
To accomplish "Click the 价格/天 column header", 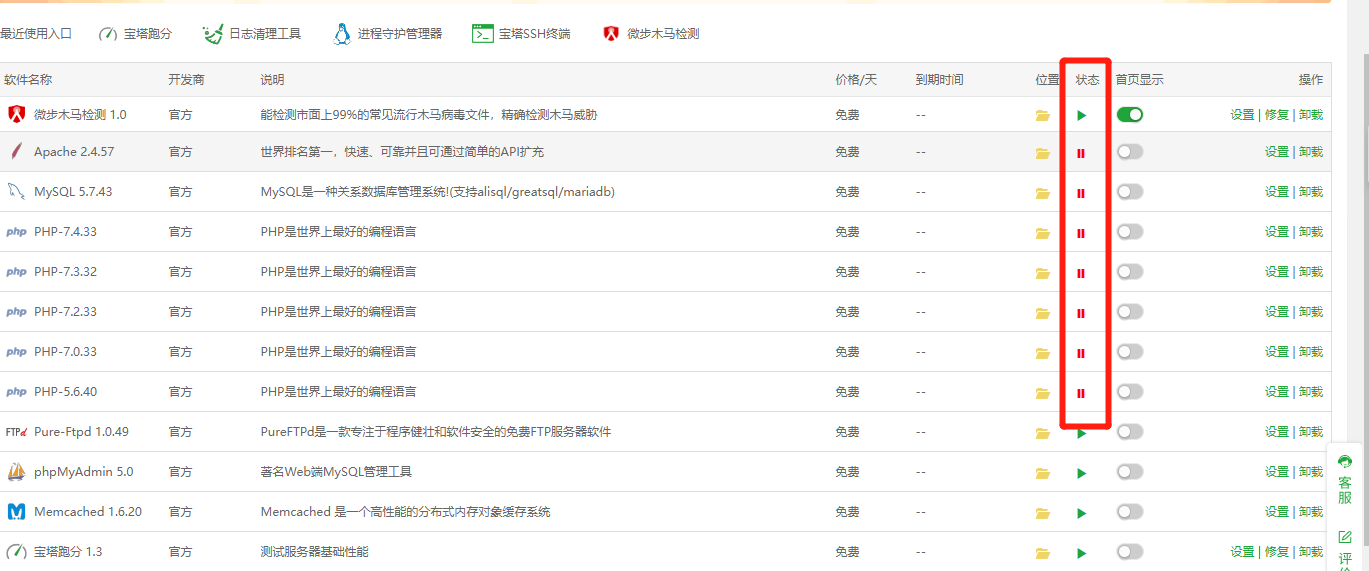I will pos(856,80).
